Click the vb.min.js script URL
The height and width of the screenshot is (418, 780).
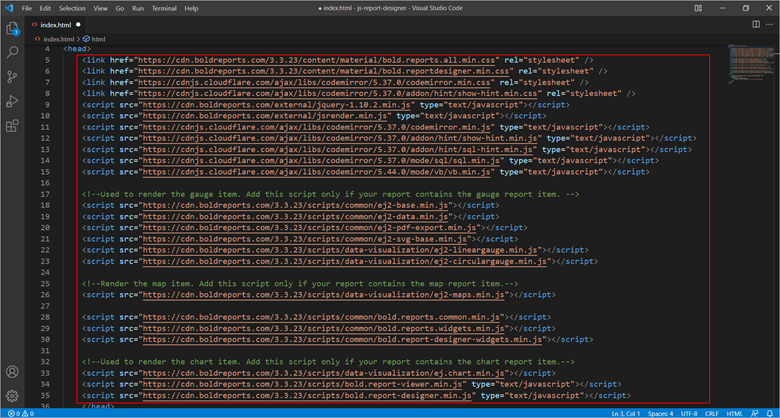click(x=316, y=172)
